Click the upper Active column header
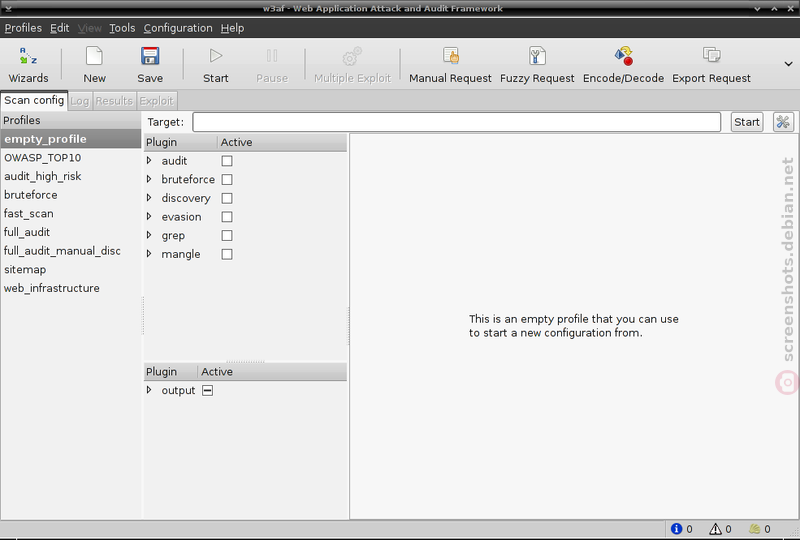Viewport: 800px width, 540px height. click(x=282, y=142)
